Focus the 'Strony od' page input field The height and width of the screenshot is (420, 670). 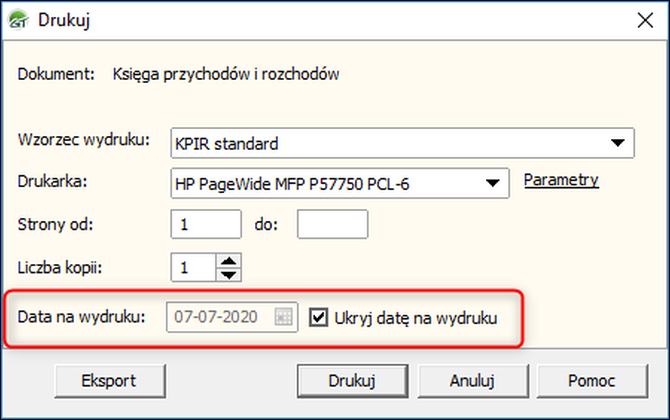[x=206, y=224]
